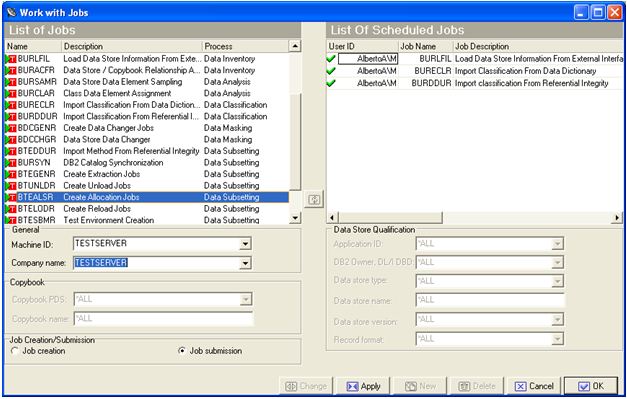Open the Machine ID dropdown

point(245,244)
